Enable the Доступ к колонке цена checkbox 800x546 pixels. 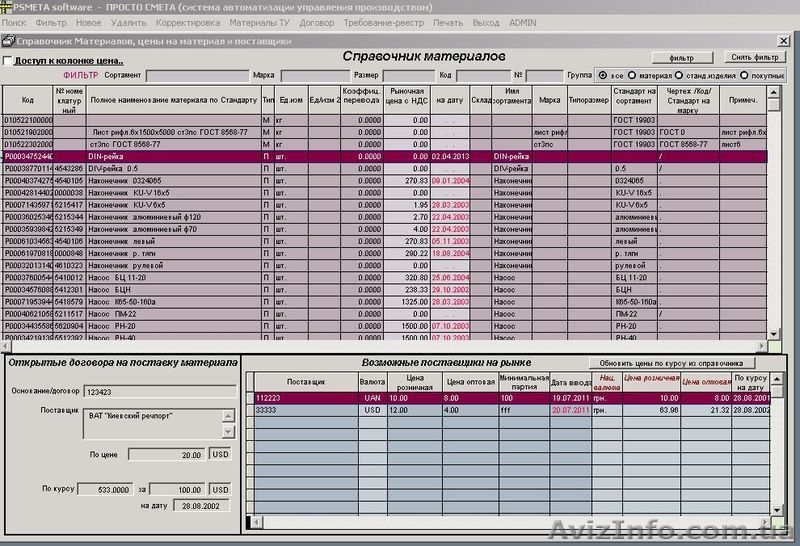[9, 61]
